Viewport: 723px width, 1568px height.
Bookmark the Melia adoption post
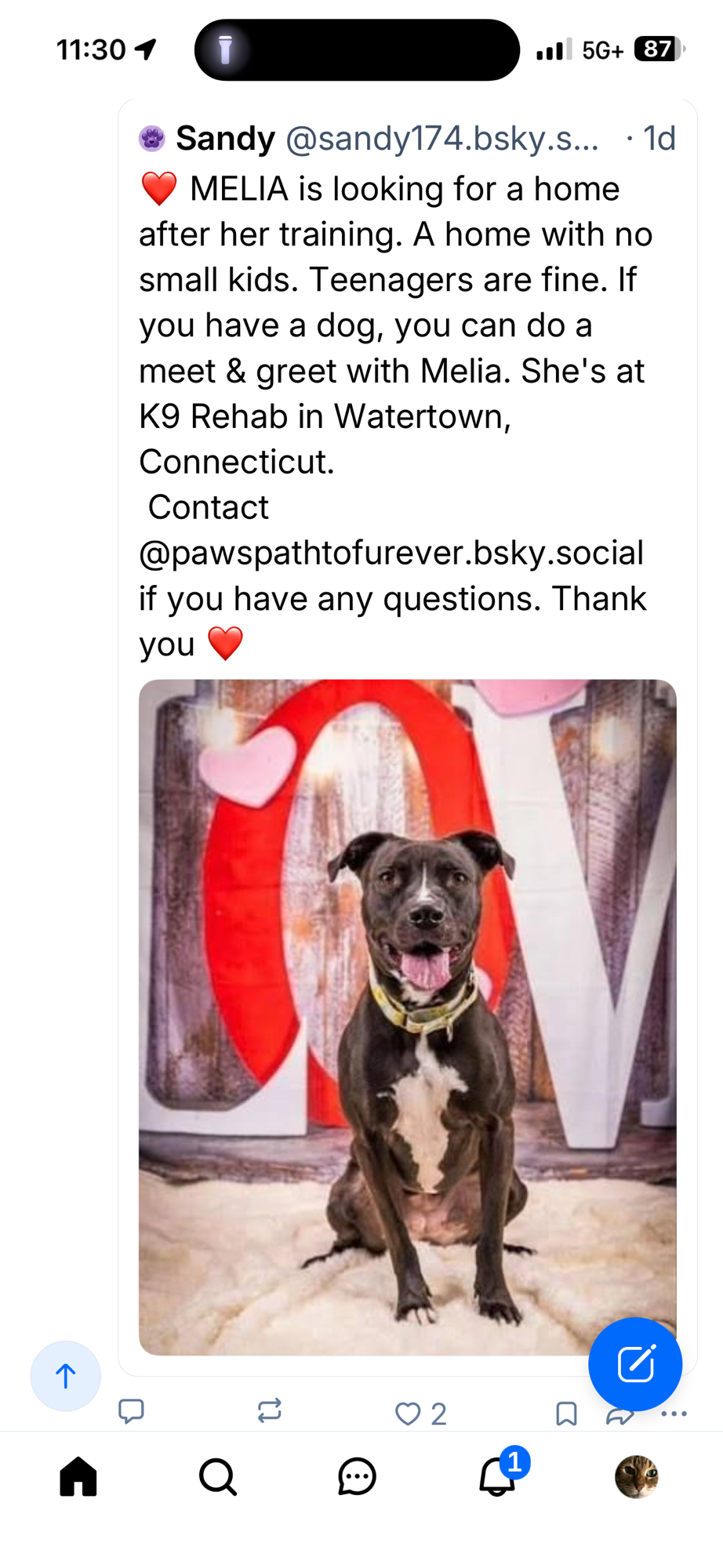[x=566, y=1414]
